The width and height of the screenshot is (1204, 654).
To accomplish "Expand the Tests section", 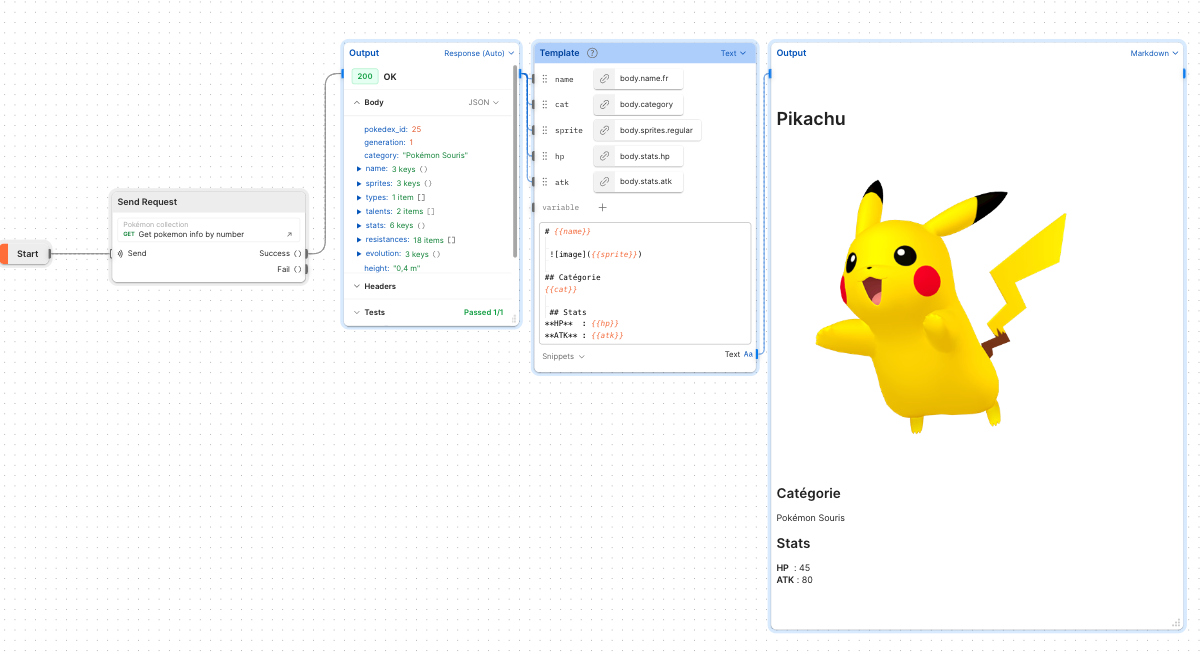I will click(x=357, y=312).
